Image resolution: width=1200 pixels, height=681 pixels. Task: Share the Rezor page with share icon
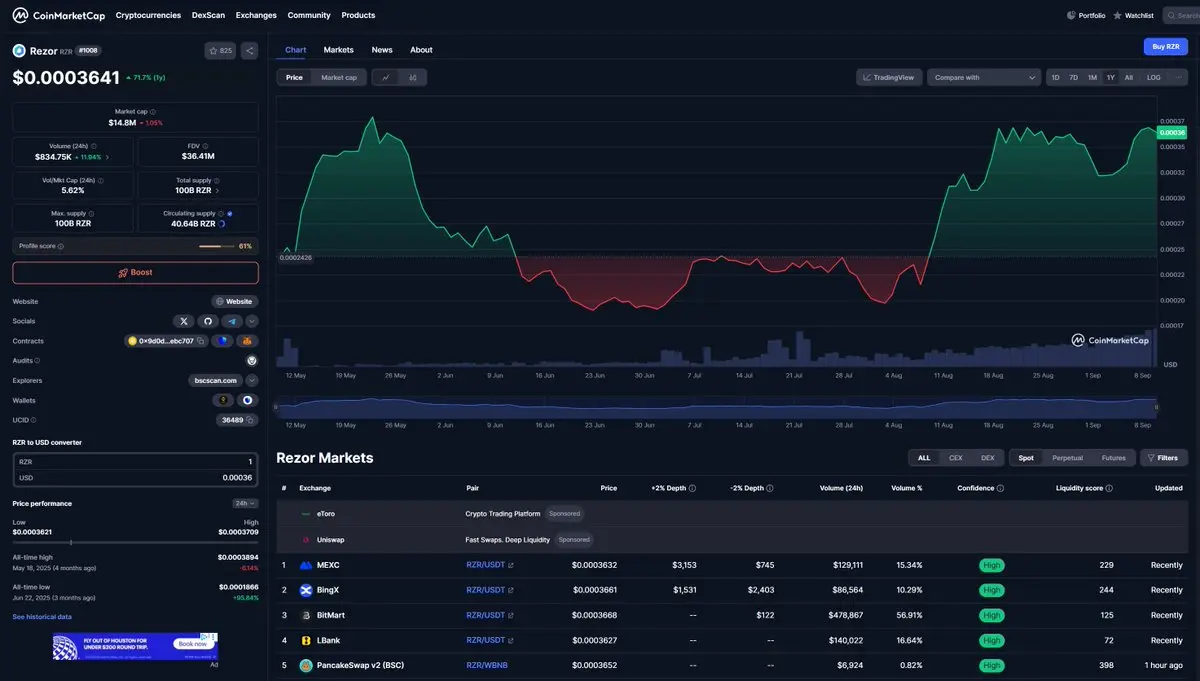click(249, 50)
